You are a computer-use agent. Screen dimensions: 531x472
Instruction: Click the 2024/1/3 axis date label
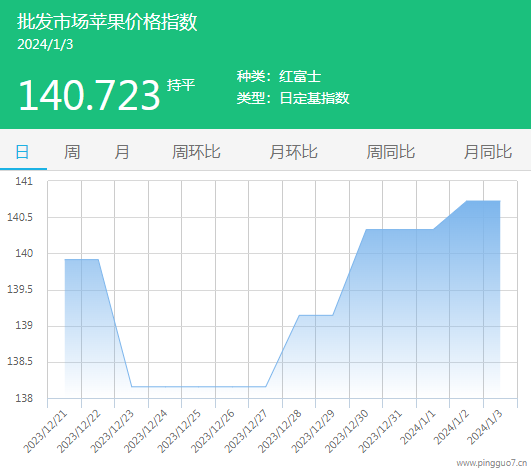pos(485,428)
